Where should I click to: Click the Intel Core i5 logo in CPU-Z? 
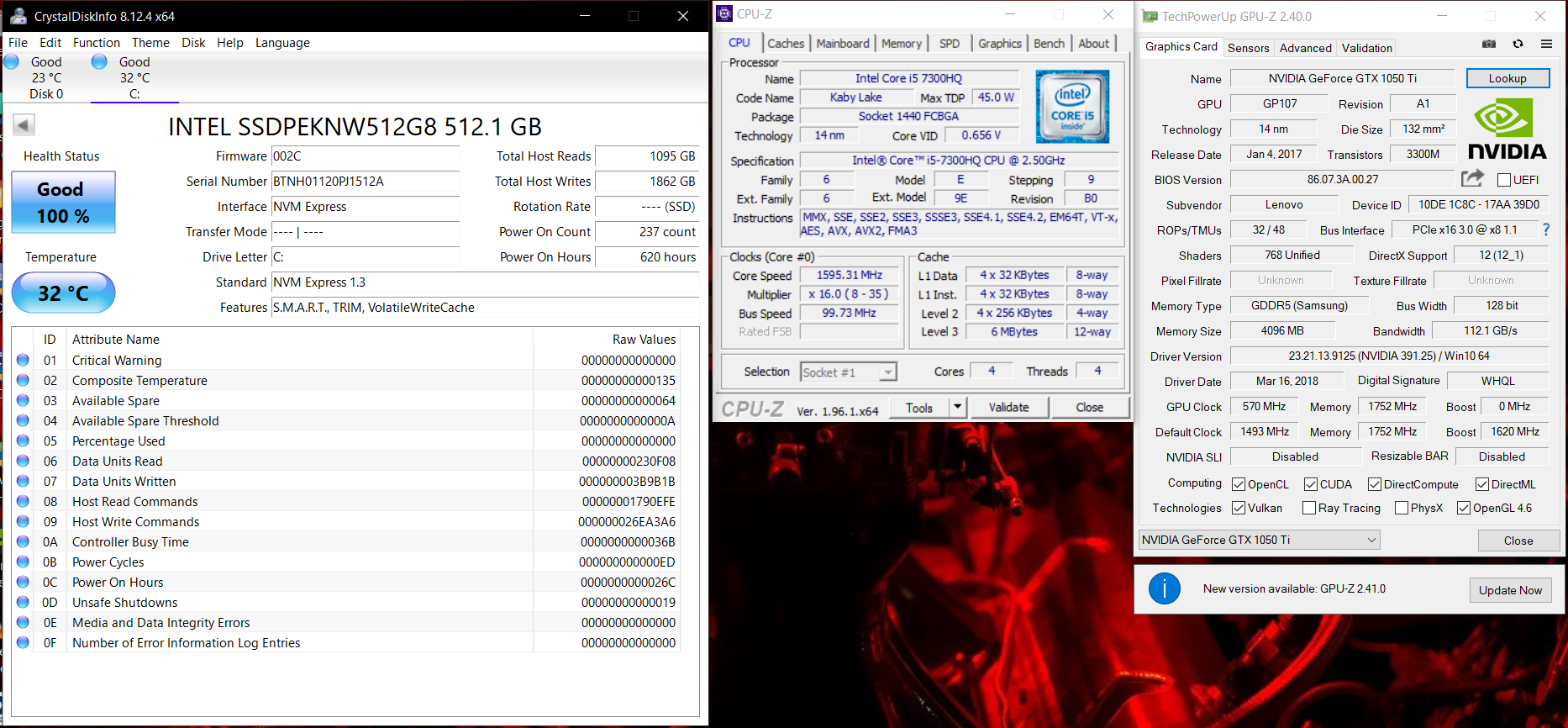pyautogui.click(x=1072, y=107)
